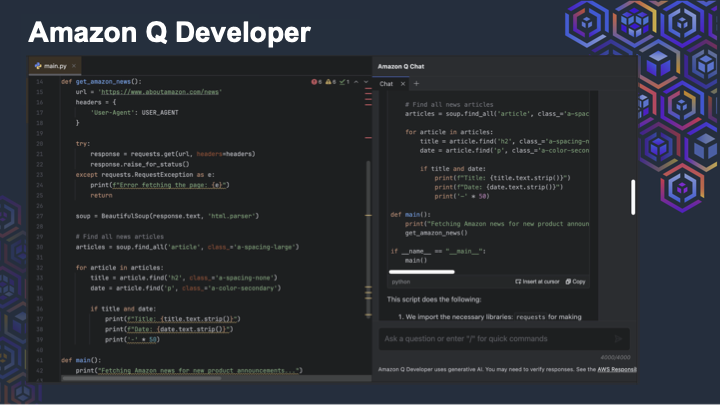This screenshot has height=405, width=720.
Task: Select the main.py editor tab
Action: [55, 66]
